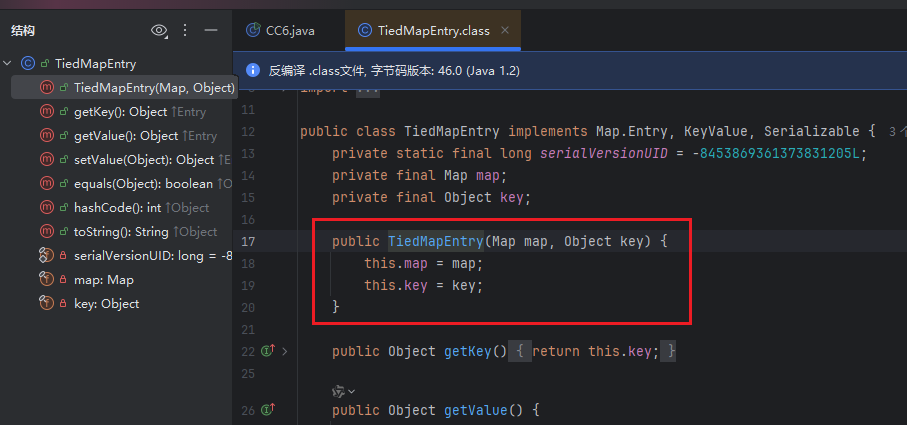Expand the folded getKey() method arrow
Viewport: 907px width, 425px height.
(285, 351)
